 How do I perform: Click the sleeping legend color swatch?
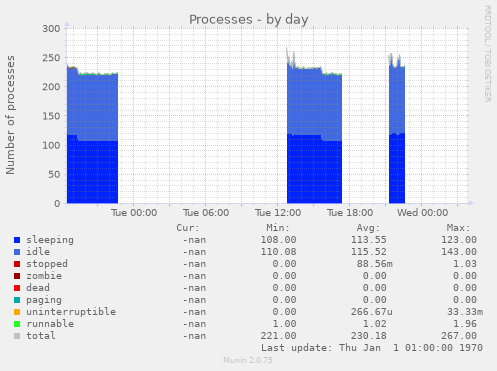(17, 240)
